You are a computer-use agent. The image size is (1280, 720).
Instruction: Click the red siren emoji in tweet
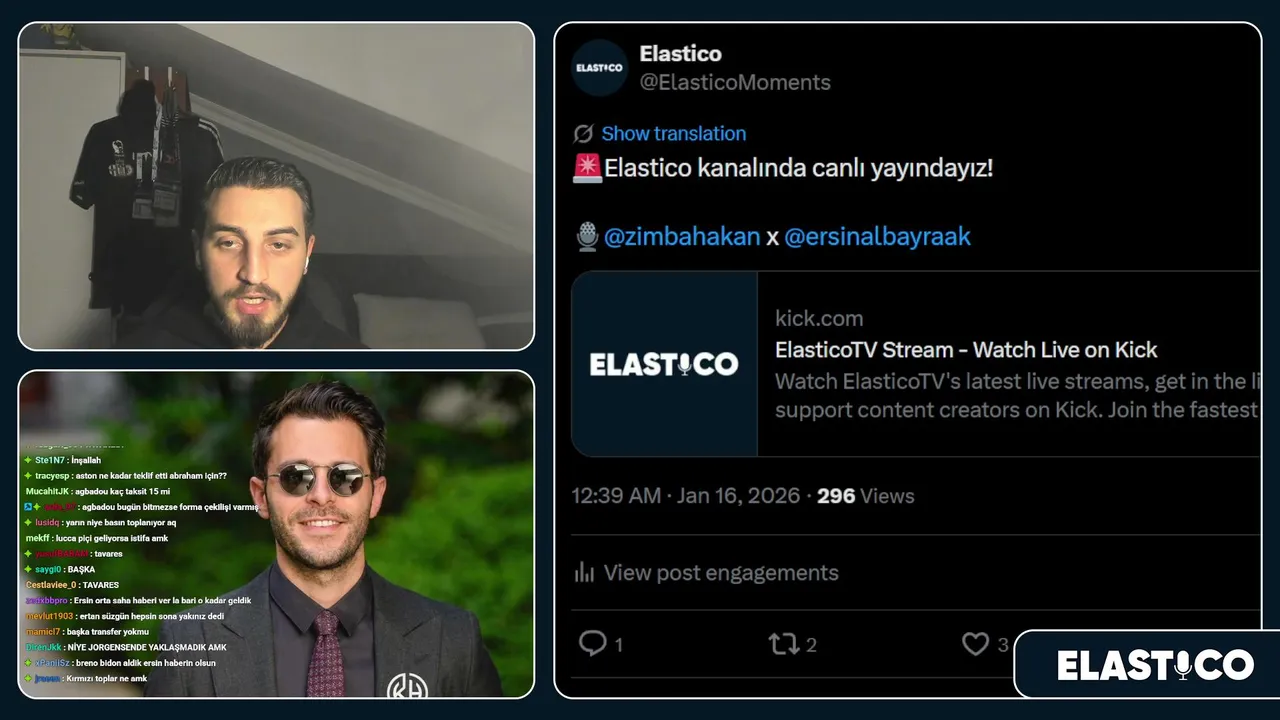(x=587, y=168)
